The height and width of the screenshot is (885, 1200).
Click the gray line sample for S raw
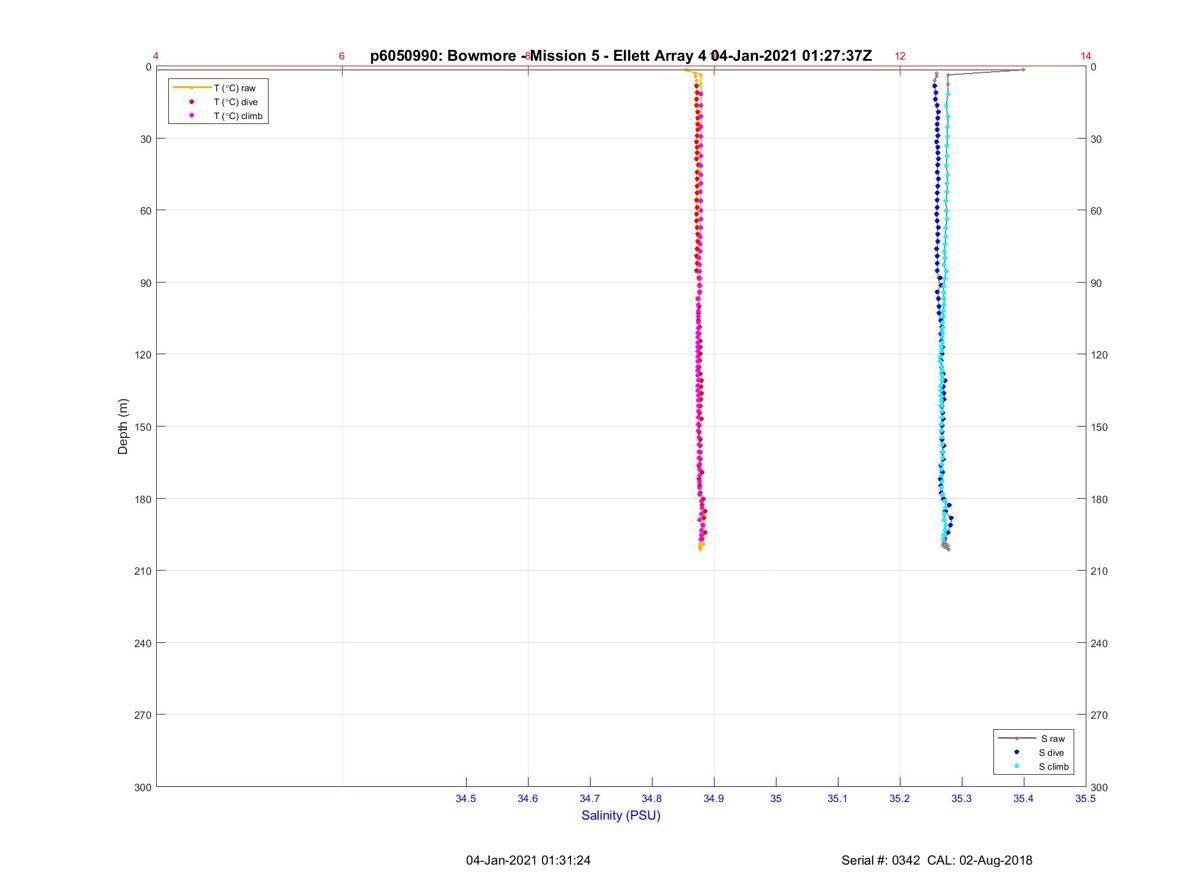click(x=1016, y=738)
